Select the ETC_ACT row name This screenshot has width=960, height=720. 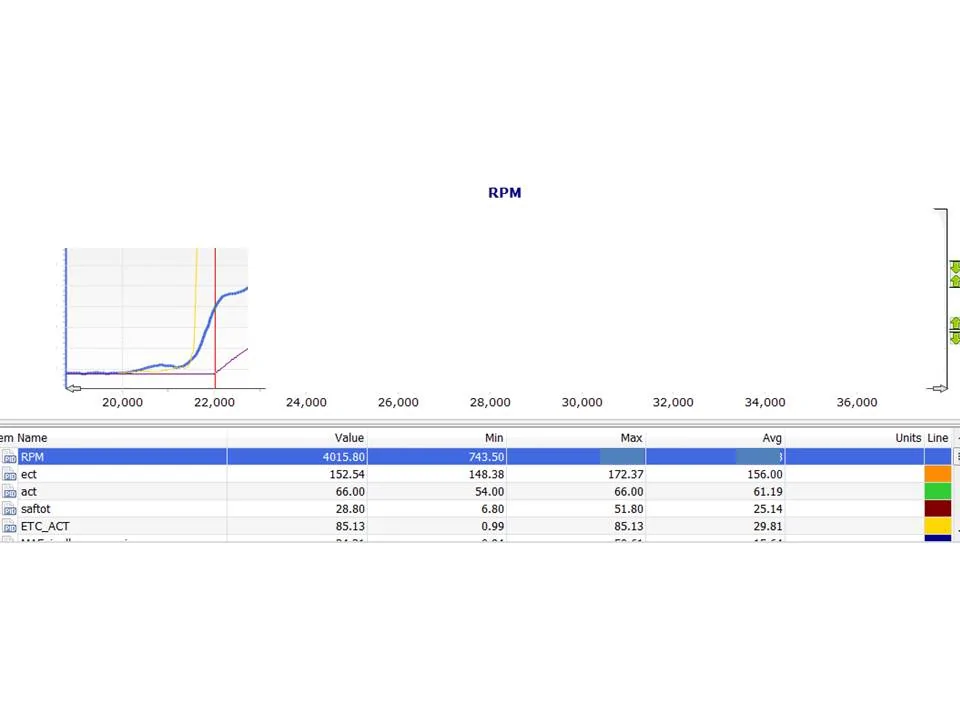[45, 526]
